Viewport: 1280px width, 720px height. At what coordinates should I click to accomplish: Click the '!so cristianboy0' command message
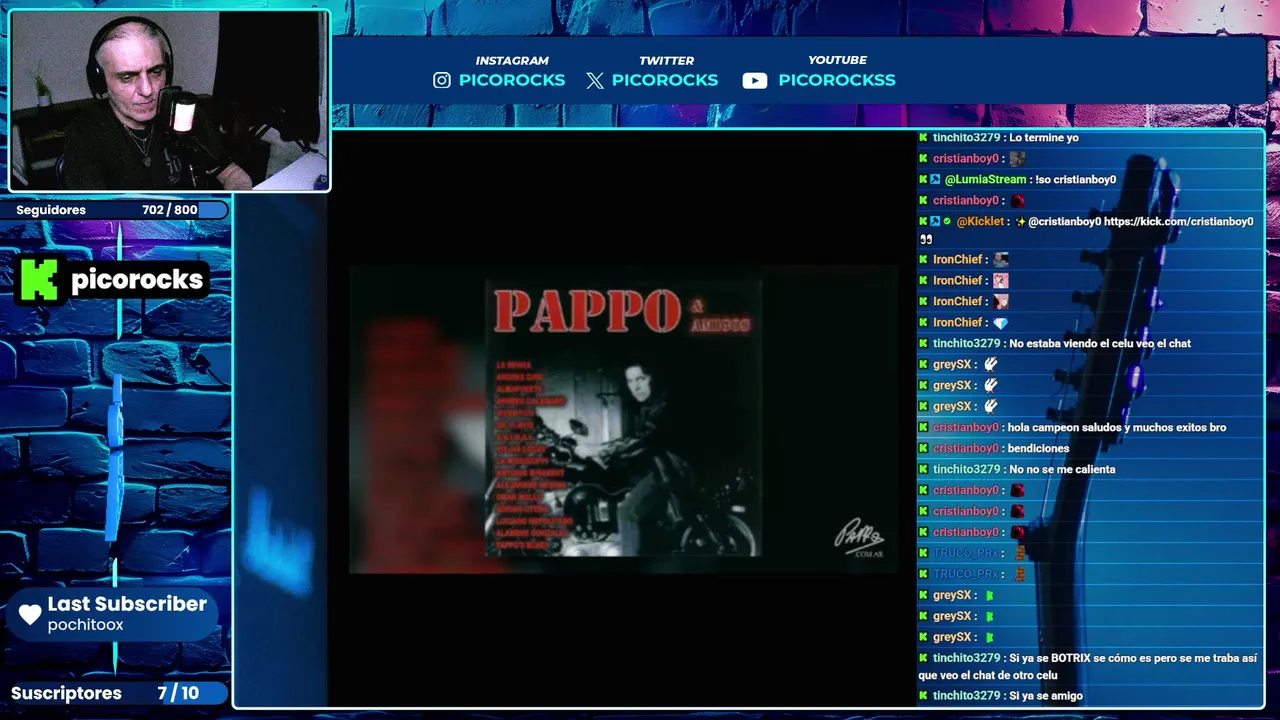pyautogui.click(x=1076, y=180)
